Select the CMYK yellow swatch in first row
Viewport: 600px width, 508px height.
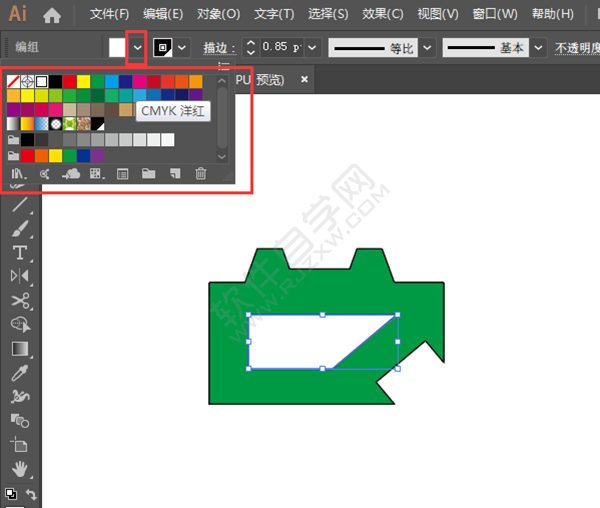point(83,81)
